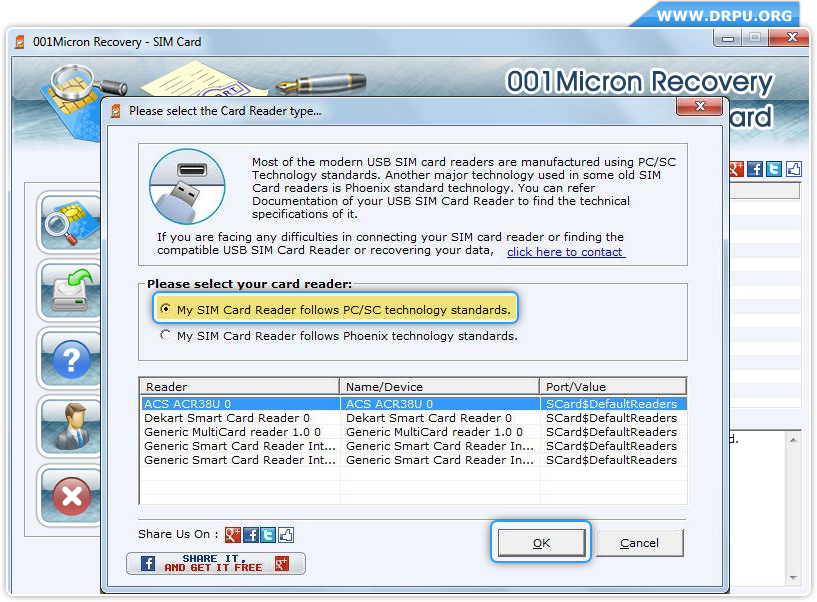
Task: Click the Port/Value column header
Action: point(613,386)
